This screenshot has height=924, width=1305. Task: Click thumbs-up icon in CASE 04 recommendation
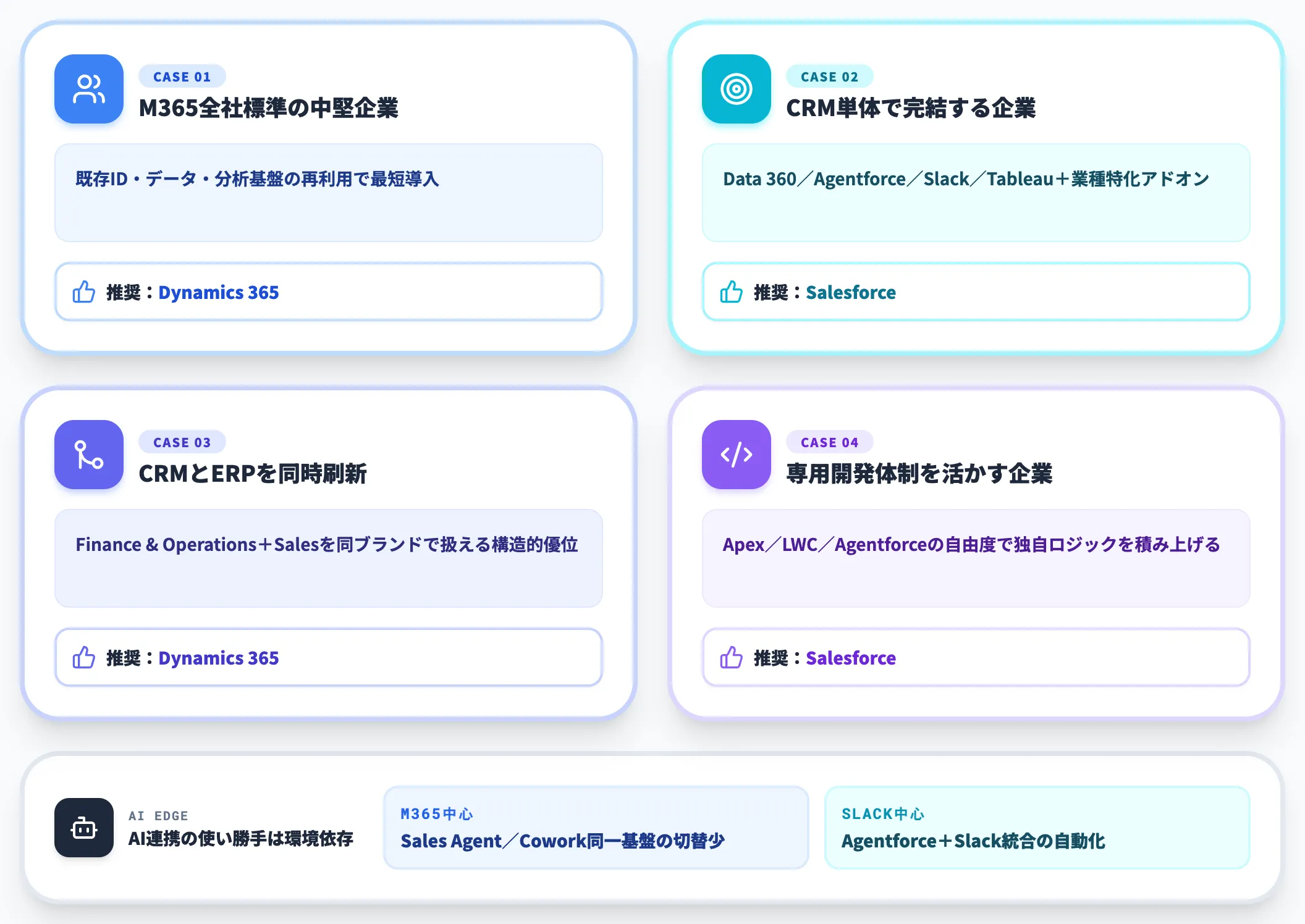732,657
